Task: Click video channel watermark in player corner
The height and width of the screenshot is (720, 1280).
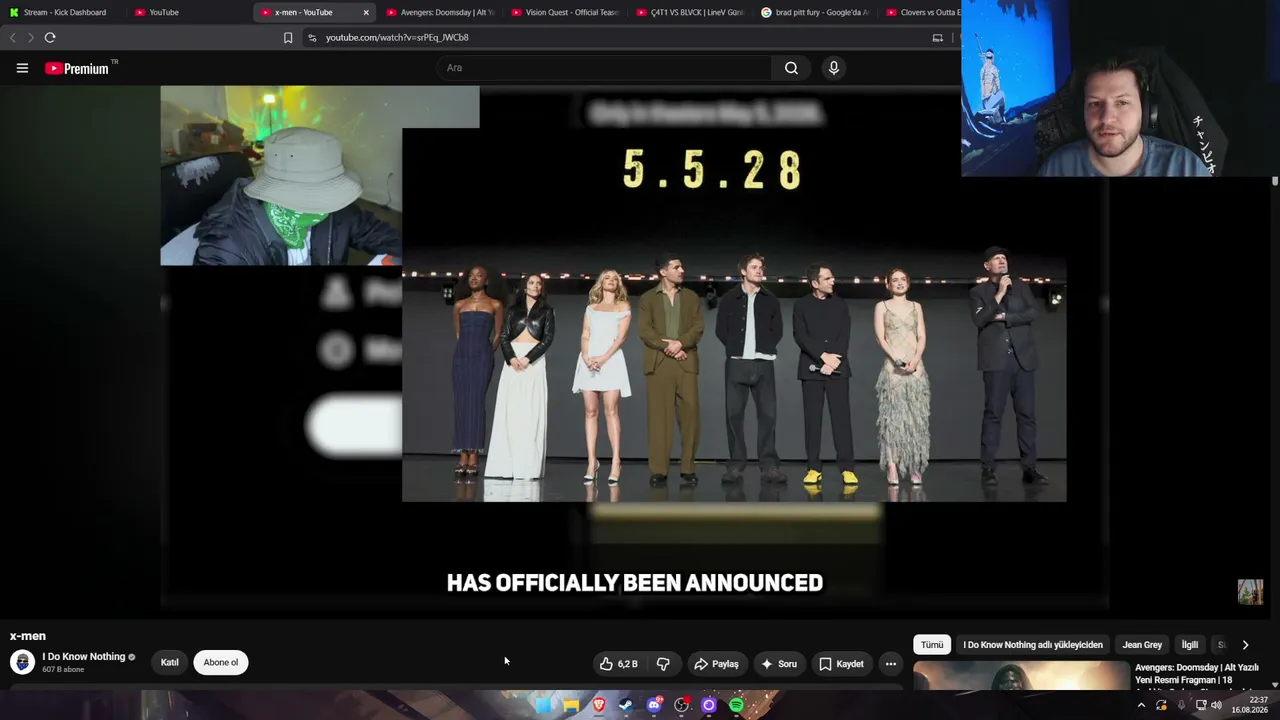Action: click(x=1250, y=591)
